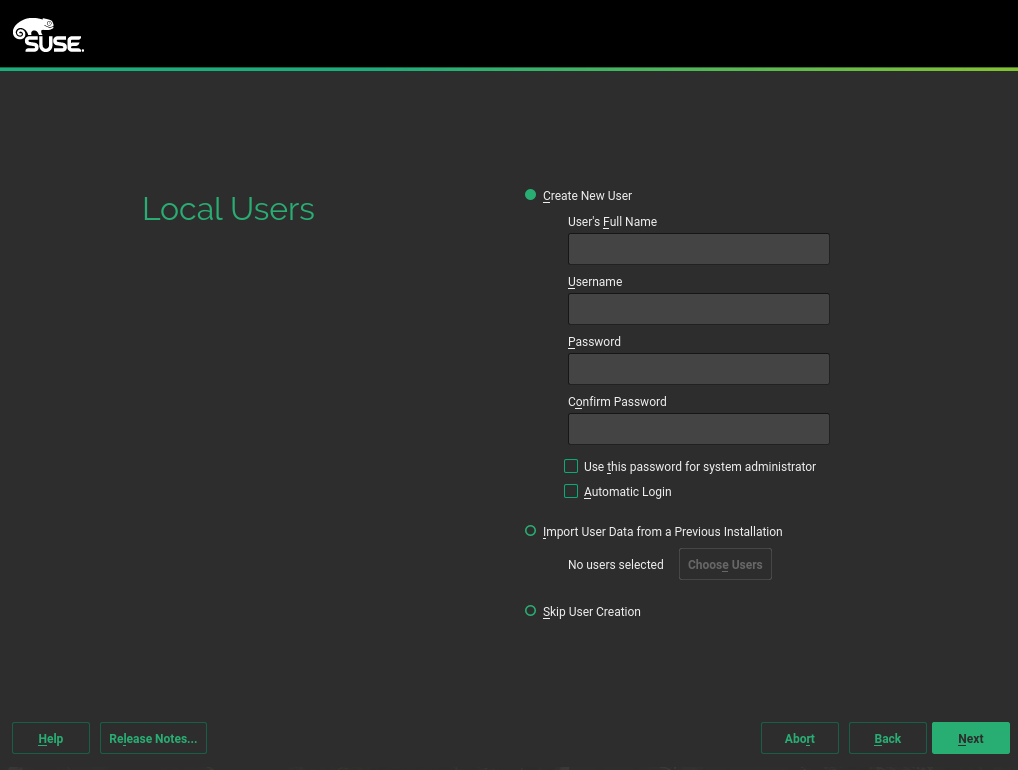This screenshot has width=1018, height=770.
Task: Focus the User's Full Name text box
Action: pyautogui.click(x=698, y=249)
